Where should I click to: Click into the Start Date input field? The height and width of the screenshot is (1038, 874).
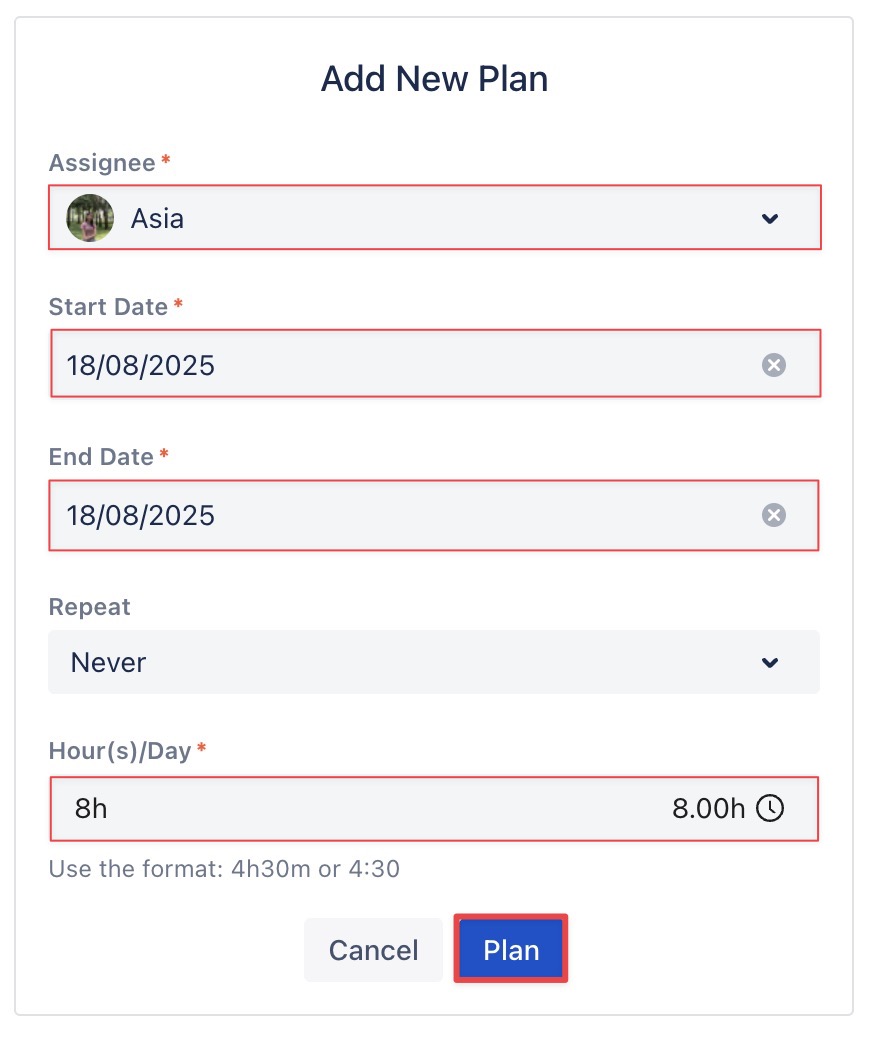coord(400,365)
